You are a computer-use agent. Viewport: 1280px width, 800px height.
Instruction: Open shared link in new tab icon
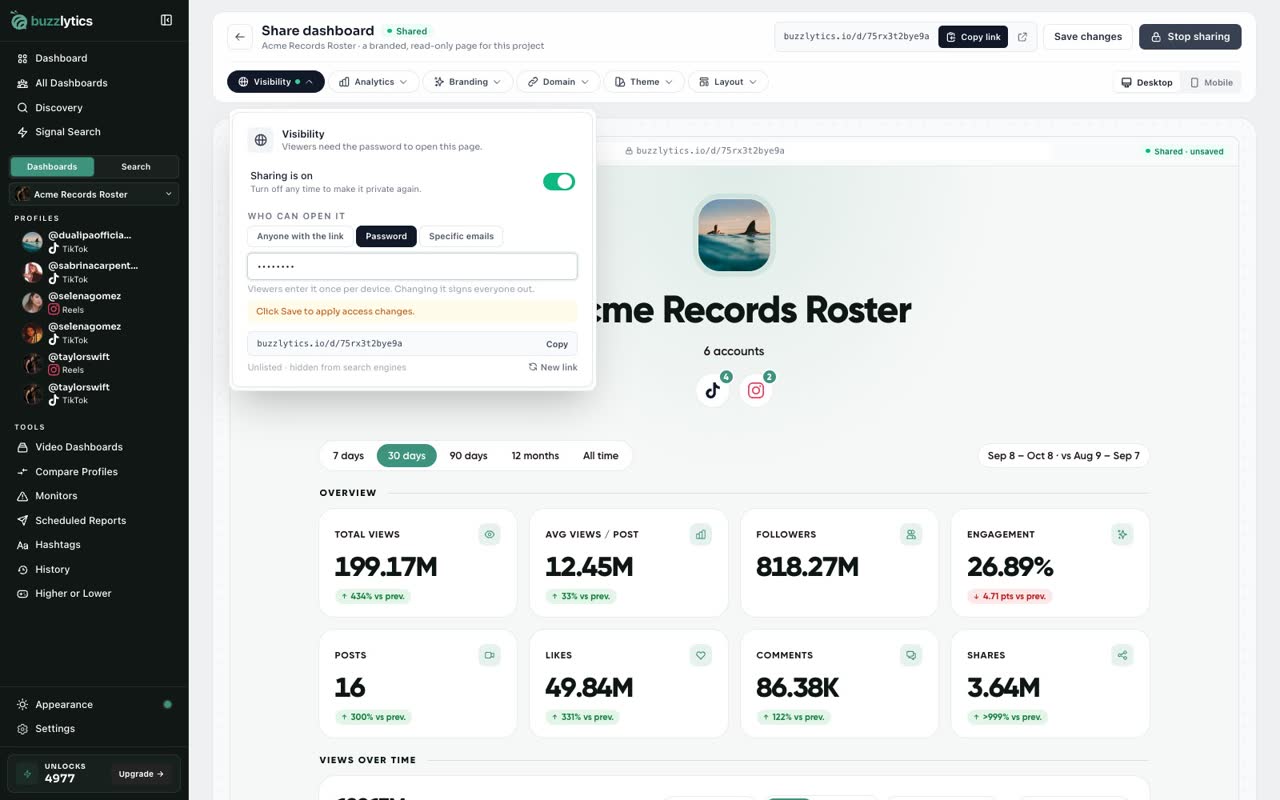1022,37
